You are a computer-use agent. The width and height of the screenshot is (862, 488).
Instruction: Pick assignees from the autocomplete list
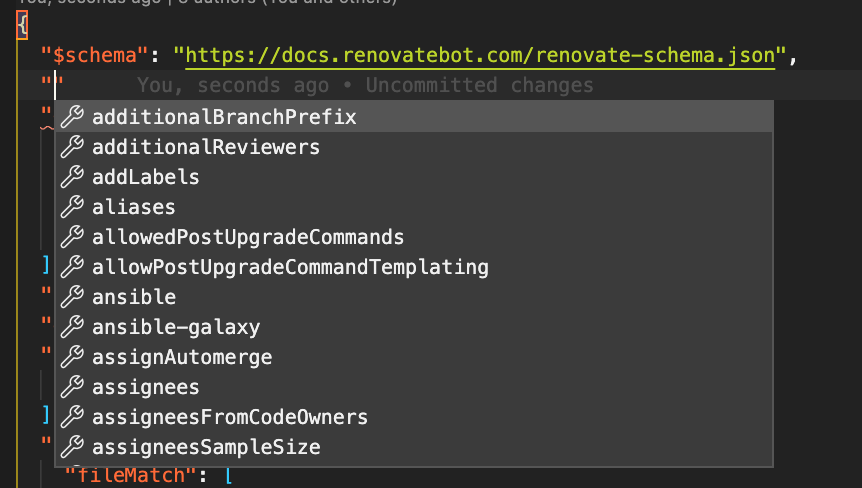(414, 387)
